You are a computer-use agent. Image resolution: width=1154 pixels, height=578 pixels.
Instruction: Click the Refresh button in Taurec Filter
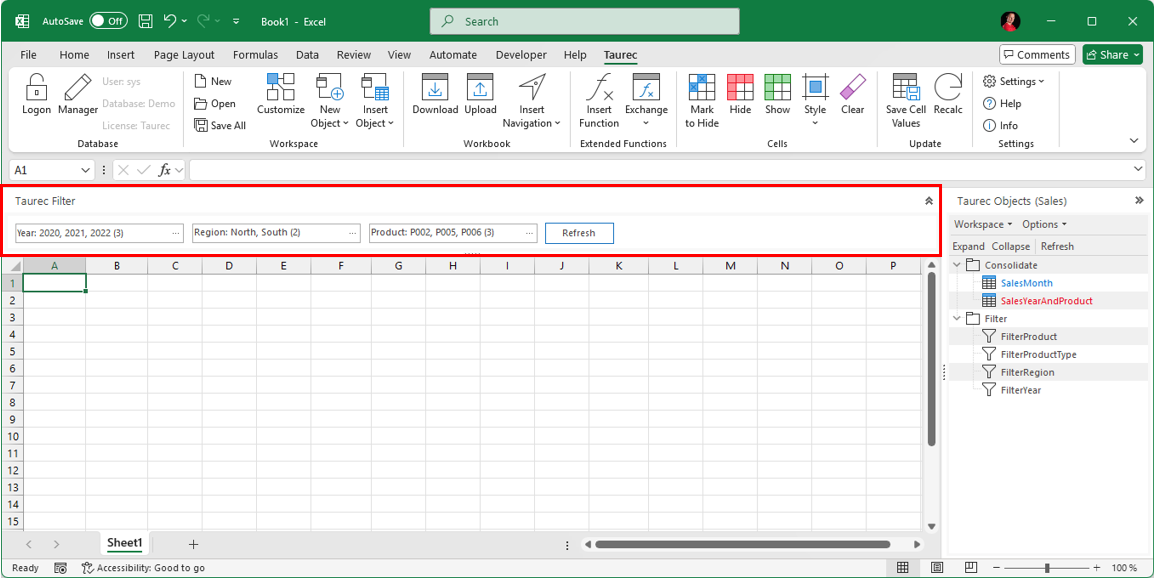point(578,233)
